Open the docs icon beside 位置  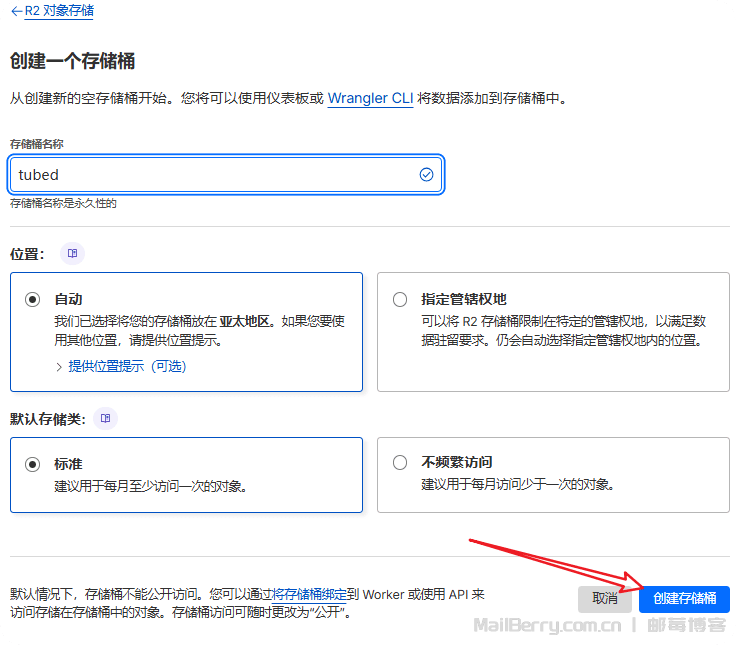[72, 254]
